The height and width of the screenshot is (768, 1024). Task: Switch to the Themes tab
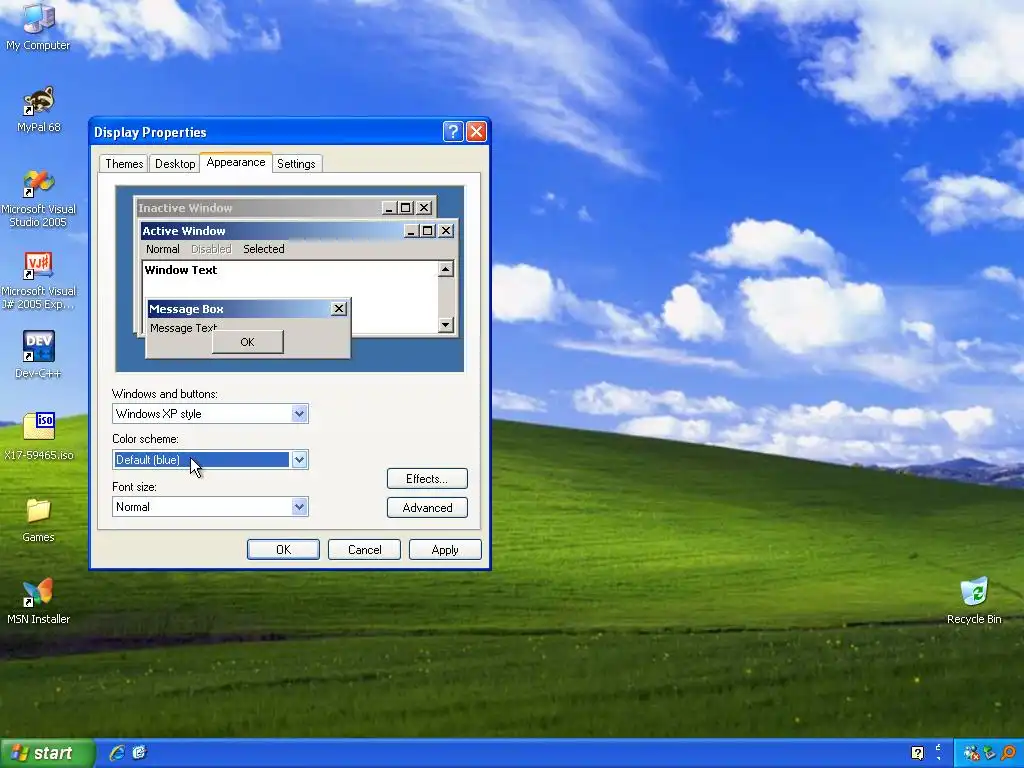pyautogui.click(x=124, y=164)
